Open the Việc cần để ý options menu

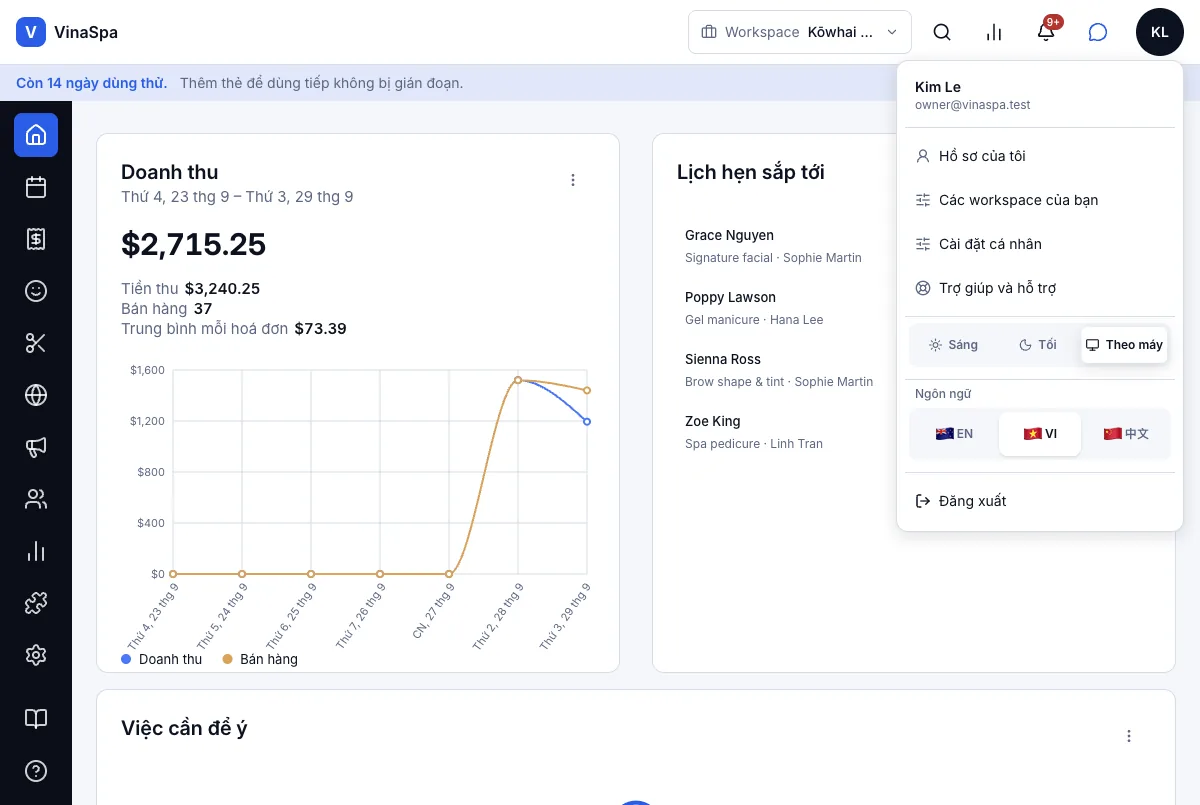1129,736
